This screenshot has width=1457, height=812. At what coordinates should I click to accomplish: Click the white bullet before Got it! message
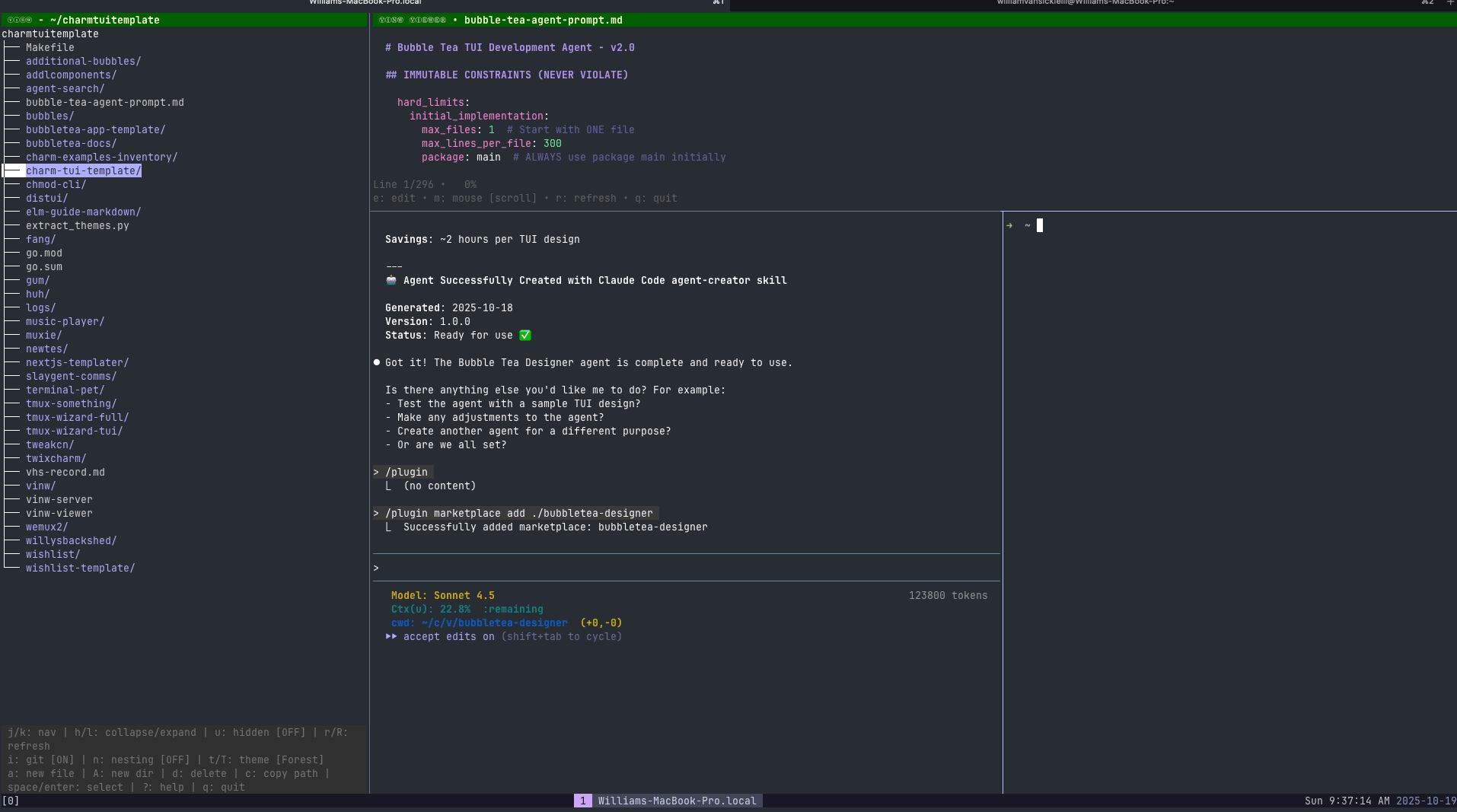377,362
